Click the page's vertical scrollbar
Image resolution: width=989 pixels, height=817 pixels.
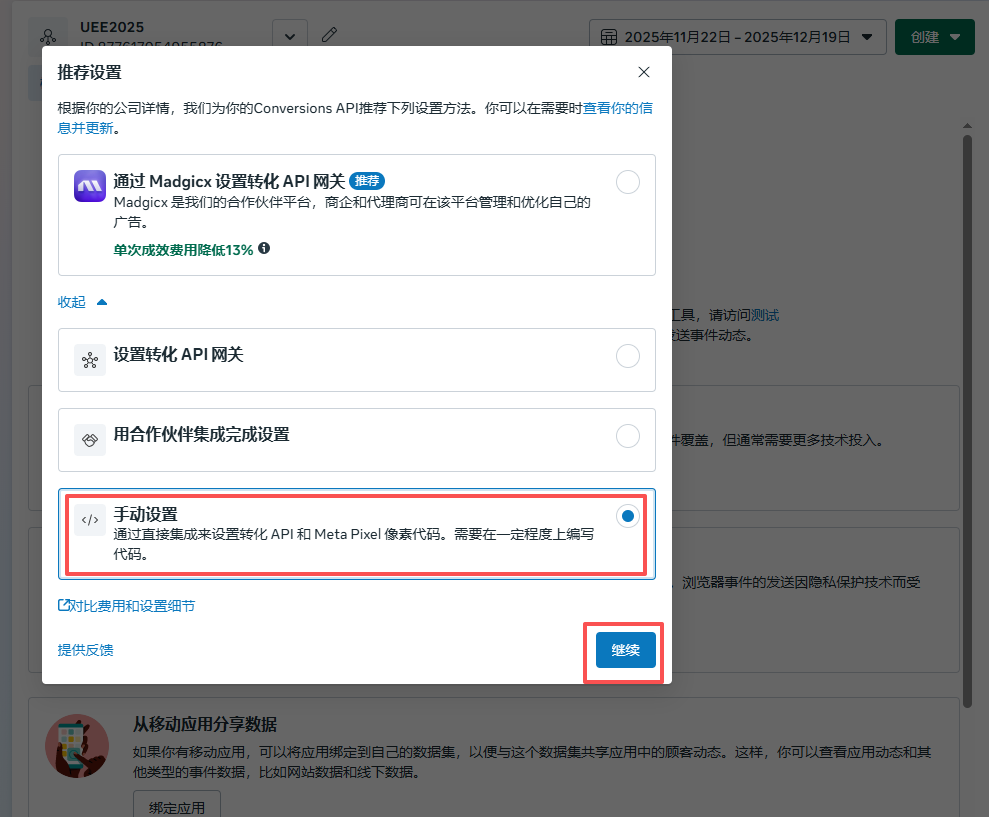pyautogui.click(x=967, y=400)
